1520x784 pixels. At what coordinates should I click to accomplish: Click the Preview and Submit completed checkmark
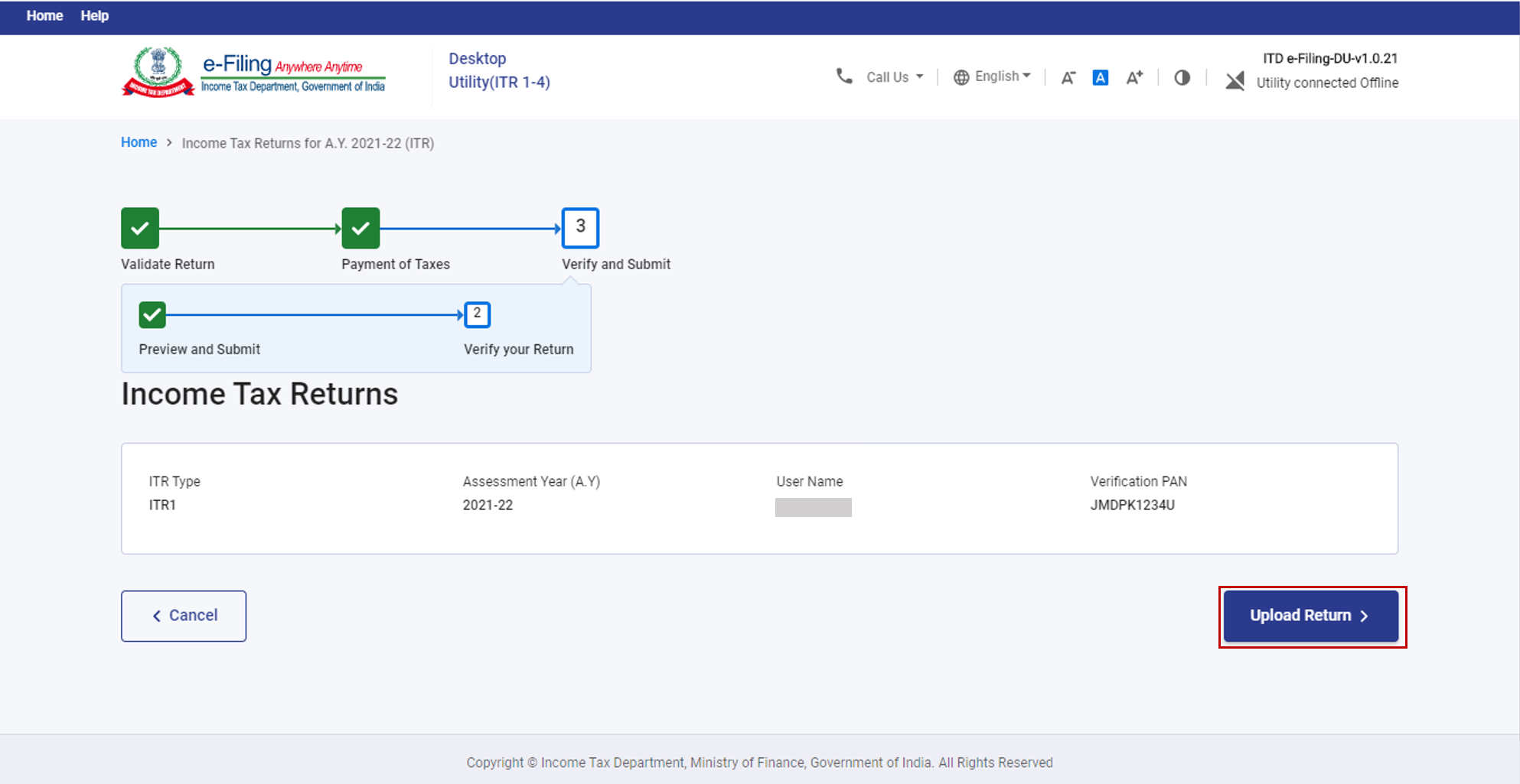click(x=152, y=314)
